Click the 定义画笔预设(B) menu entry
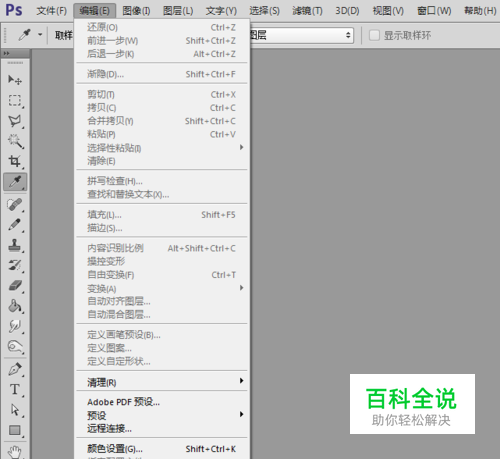This screenshot has height=459, width=500. [162, 335]
